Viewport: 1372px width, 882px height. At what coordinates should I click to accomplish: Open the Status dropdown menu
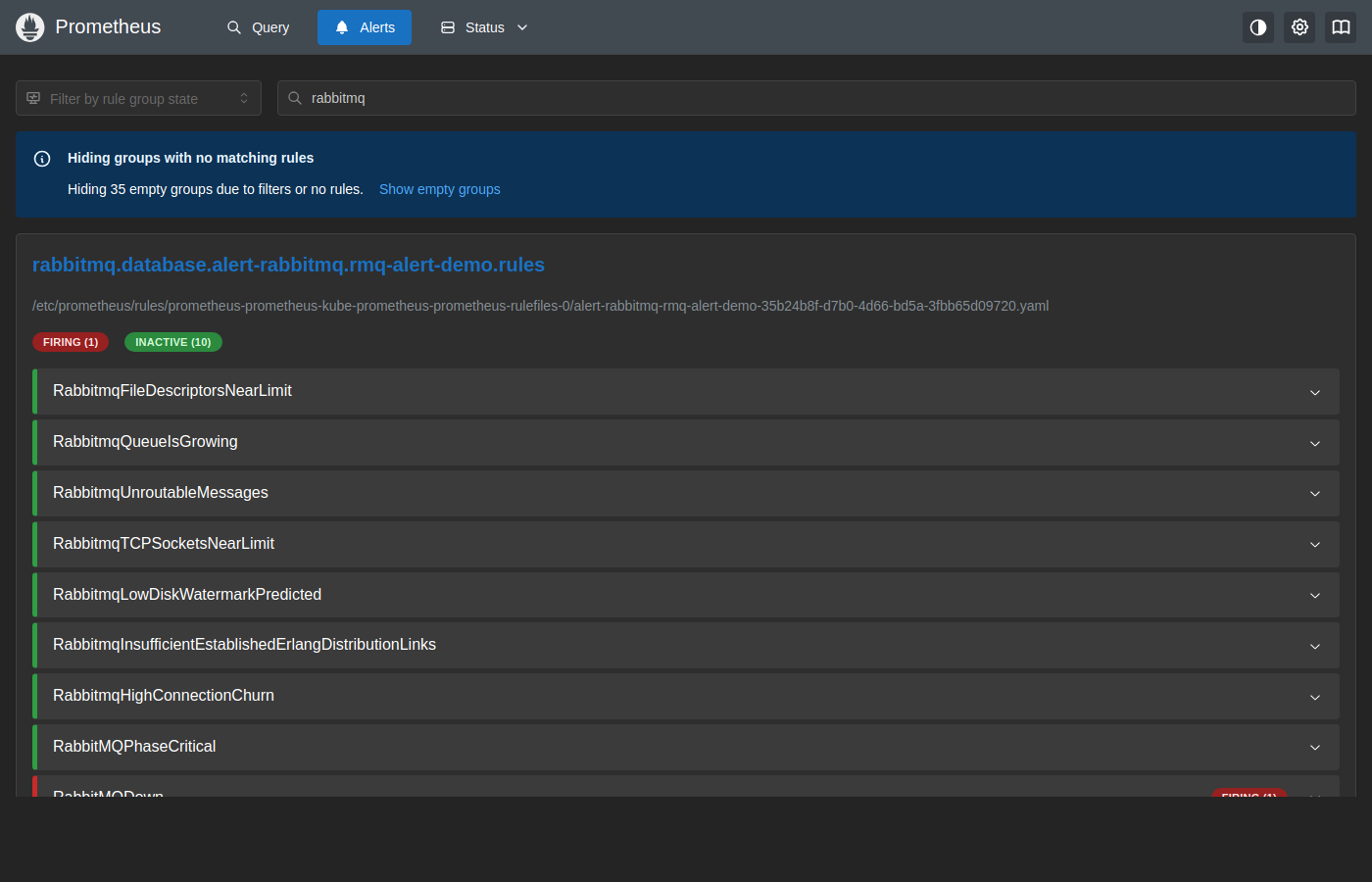484,27
